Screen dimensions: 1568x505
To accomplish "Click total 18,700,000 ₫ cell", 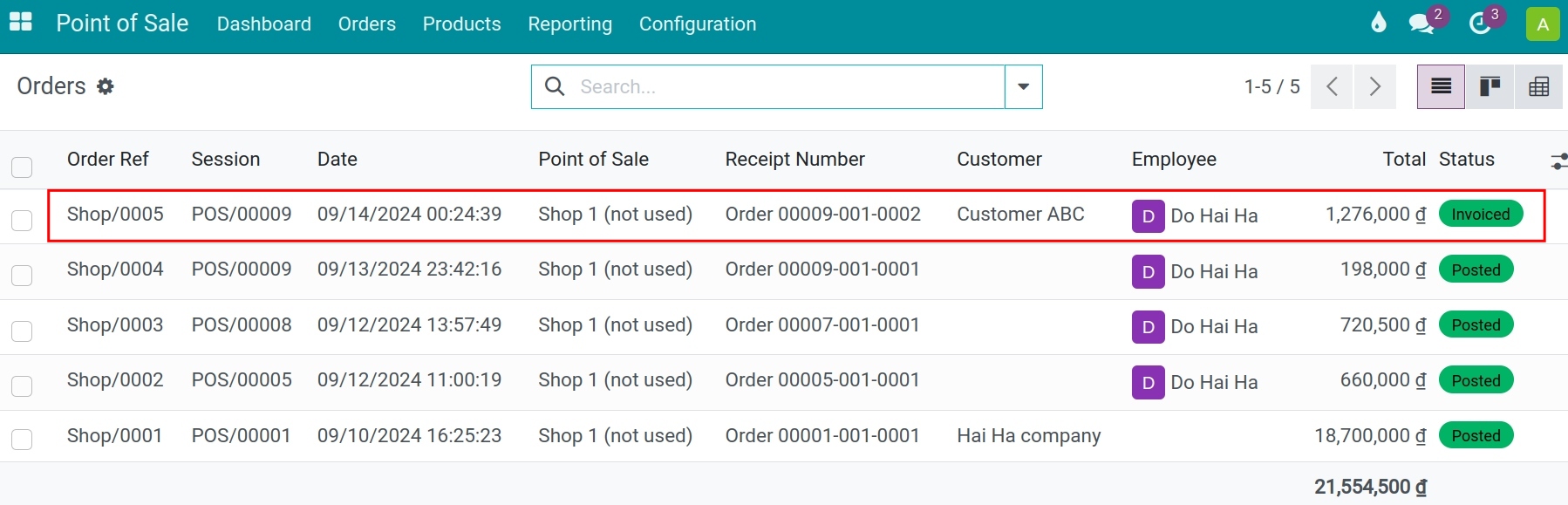I will pyautogui.click(x=1370, y=436).
